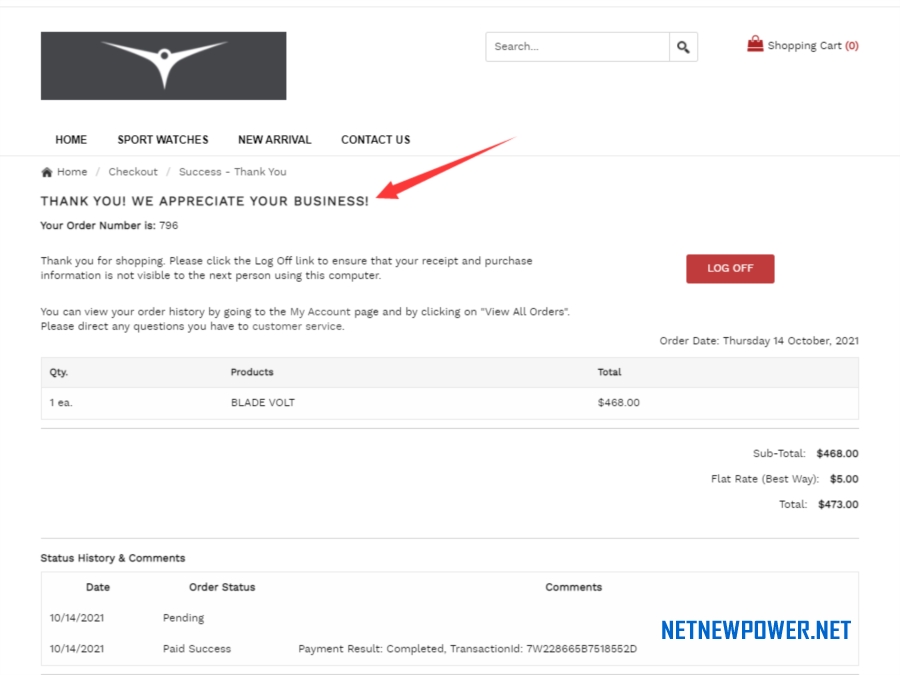900x675 pixels.
Task: Open the CONTACT US menu item
Action: 376,139
